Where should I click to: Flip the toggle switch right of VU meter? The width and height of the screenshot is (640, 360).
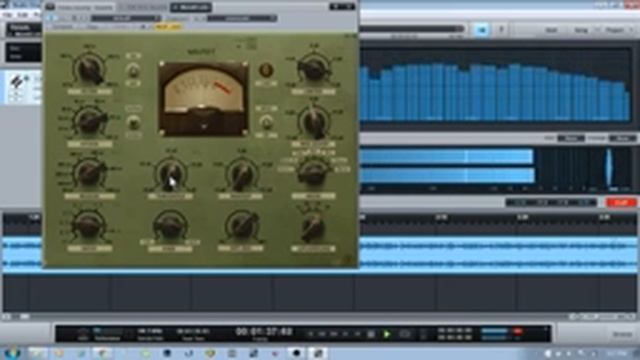tap(266, 122)
